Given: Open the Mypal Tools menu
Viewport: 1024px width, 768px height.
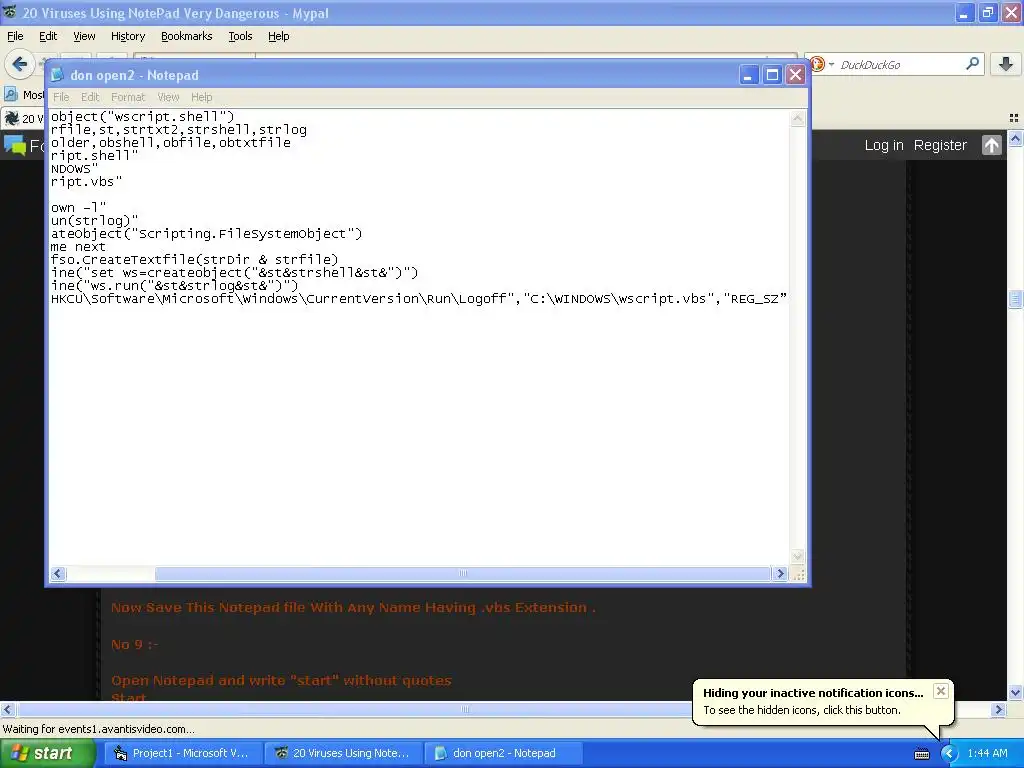Looking at the screenshot, I should 240,36.
